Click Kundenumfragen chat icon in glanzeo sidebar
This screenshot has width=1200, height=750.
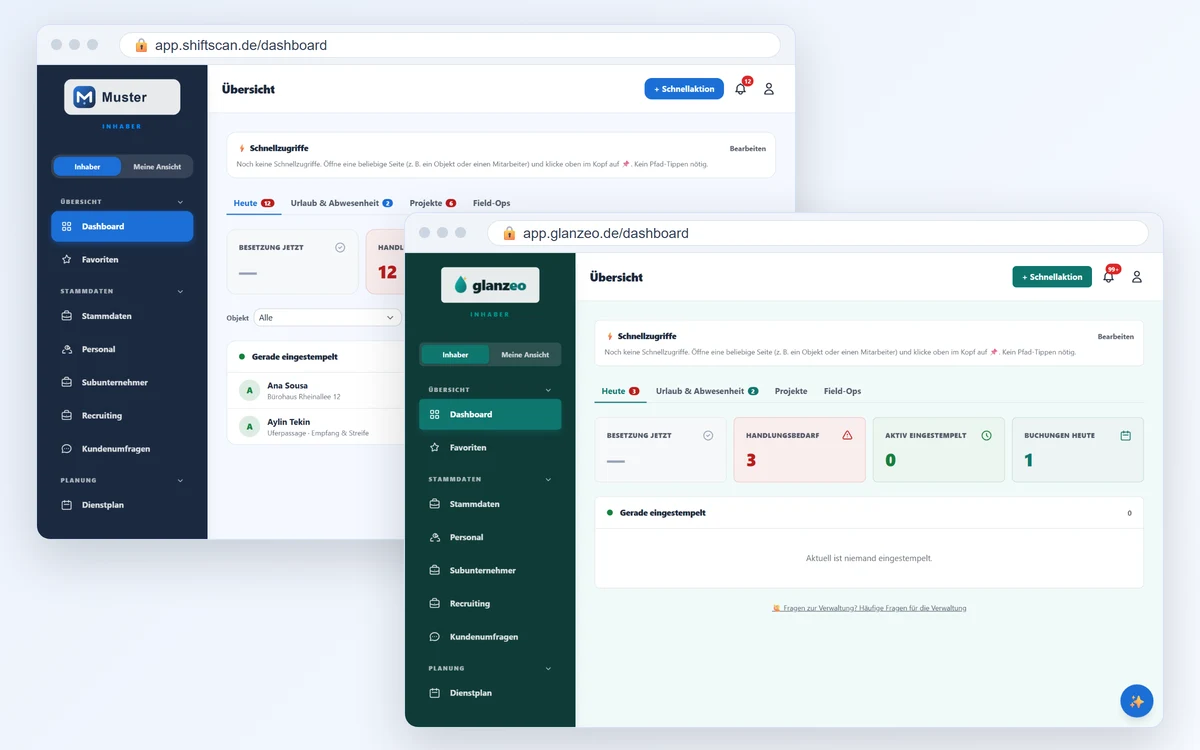434,636
